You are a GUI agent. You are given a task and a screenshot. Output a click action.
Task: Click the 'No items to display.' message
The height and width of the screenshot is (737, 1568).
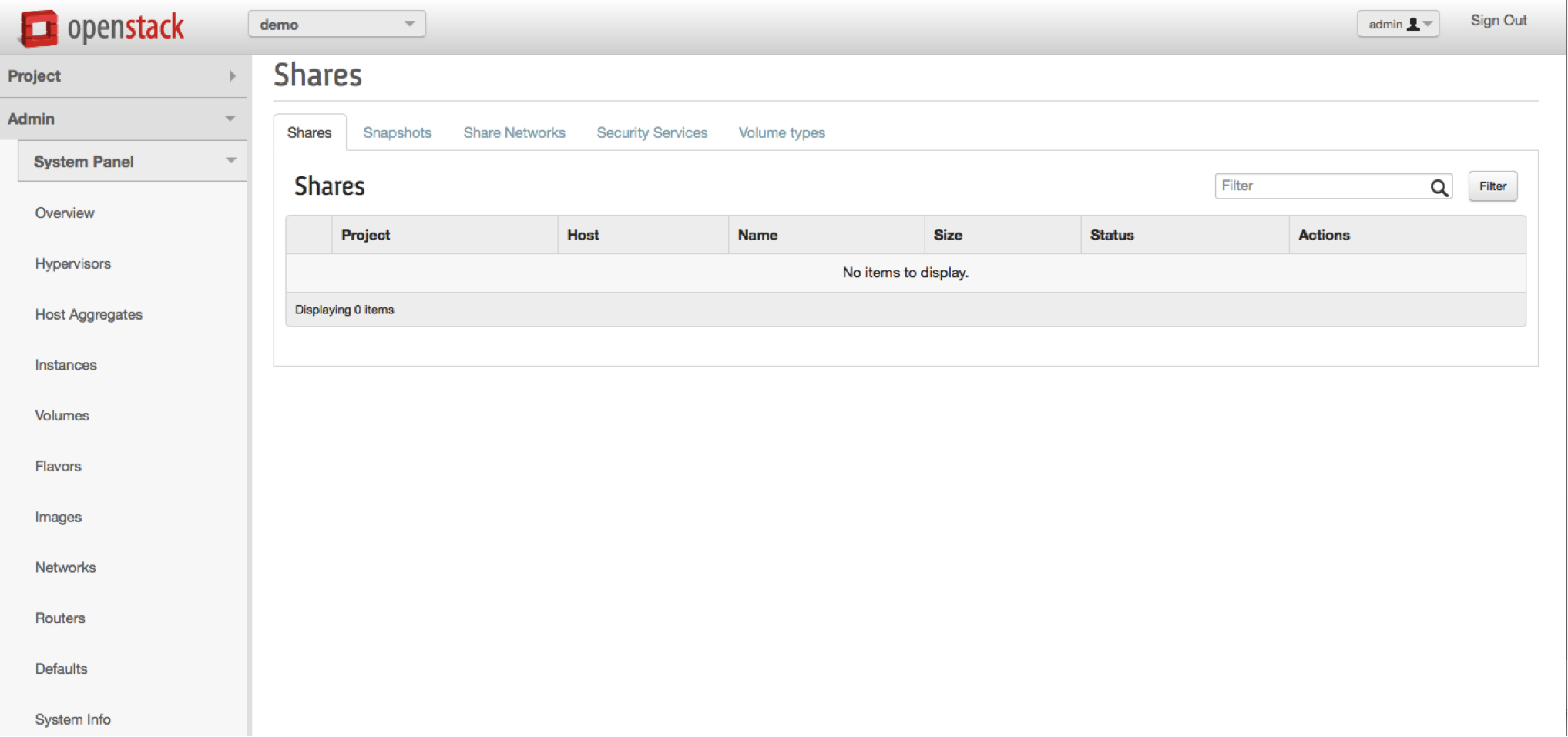click(905, 273)
